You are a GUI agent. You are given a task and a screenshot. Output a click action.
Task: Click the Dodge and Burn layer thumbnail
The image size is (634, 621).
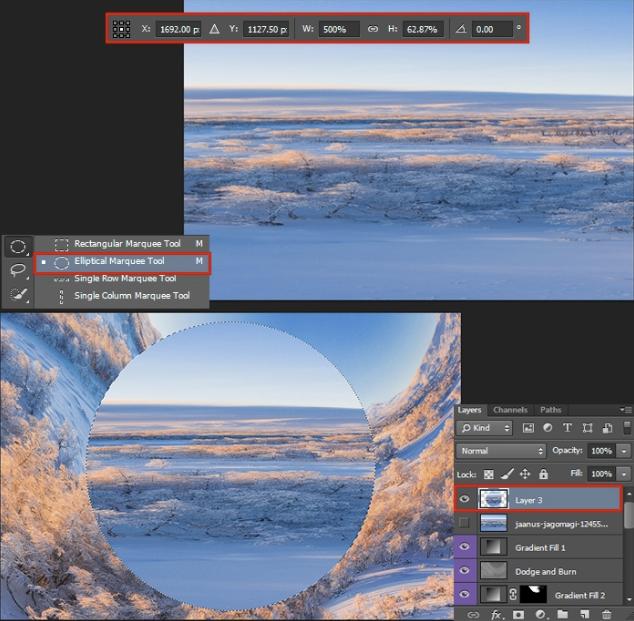click(493, 571)
